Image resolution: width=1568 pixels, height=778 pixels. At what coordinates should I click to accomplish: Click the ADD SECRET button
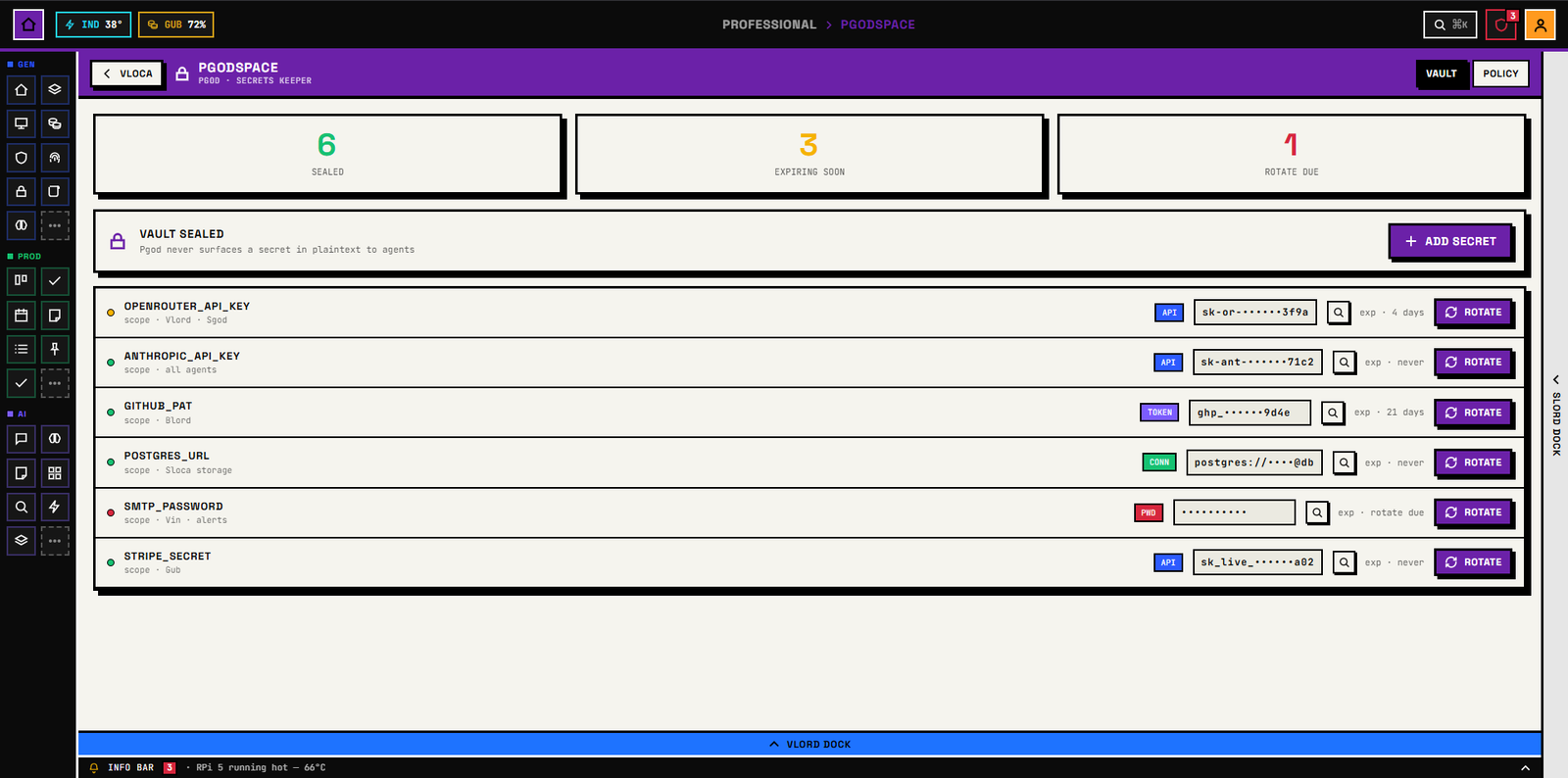(1450, 241)
